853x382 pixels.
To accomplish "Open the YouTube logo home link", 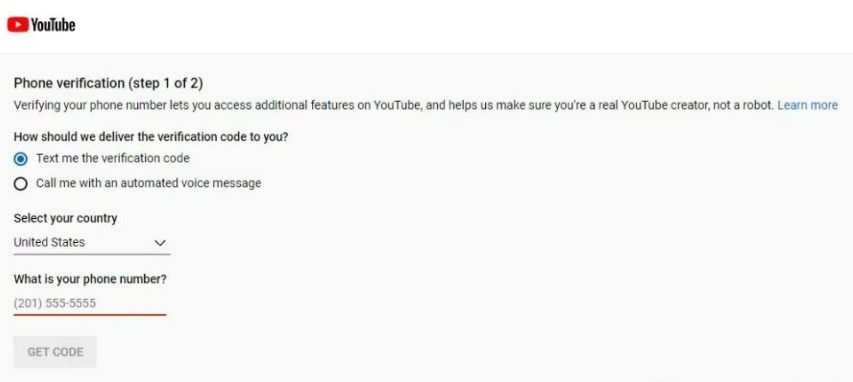I will click(x=41, y=25).
